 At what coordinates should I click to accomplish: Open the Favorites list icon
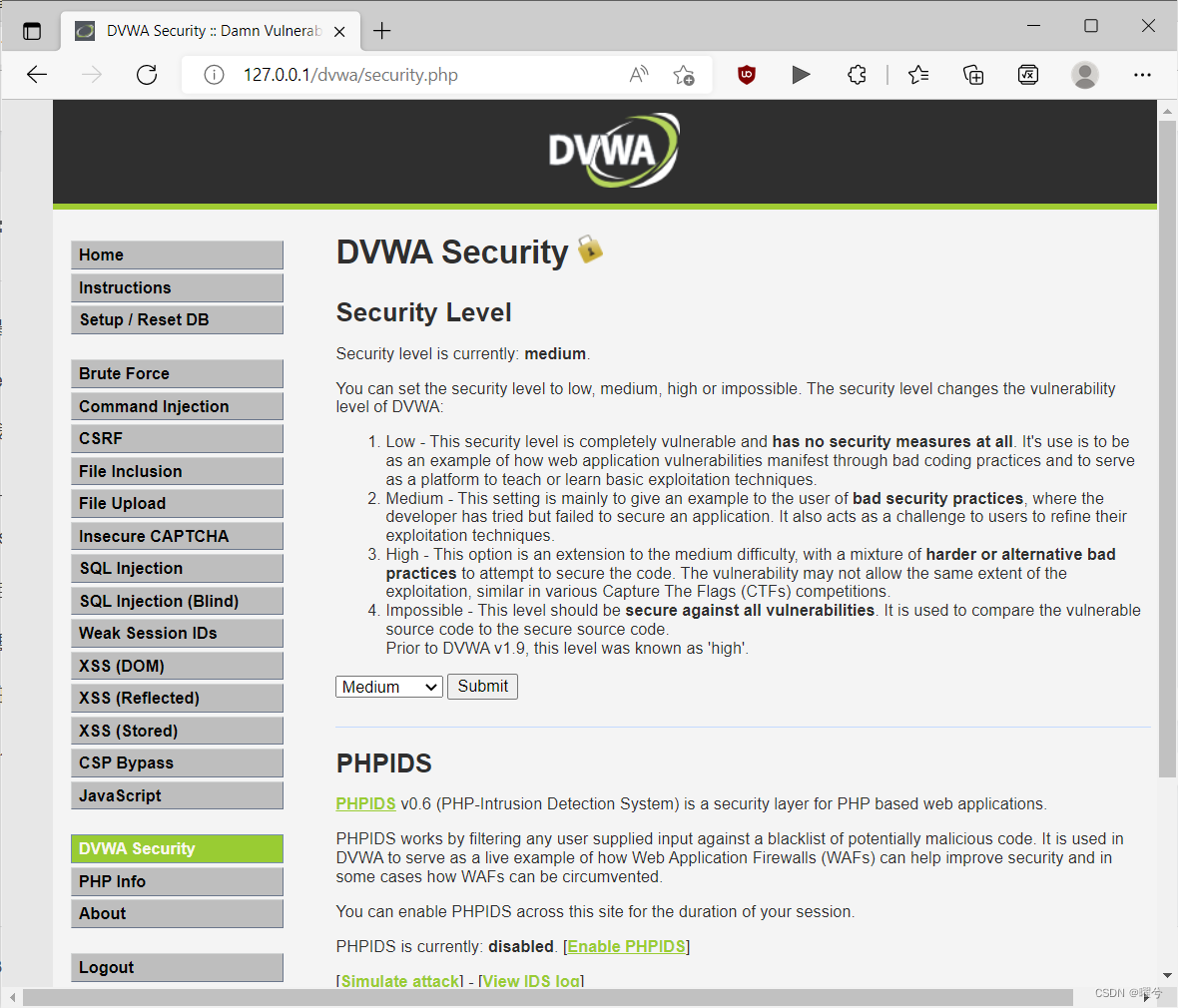[x=918, y=75]
